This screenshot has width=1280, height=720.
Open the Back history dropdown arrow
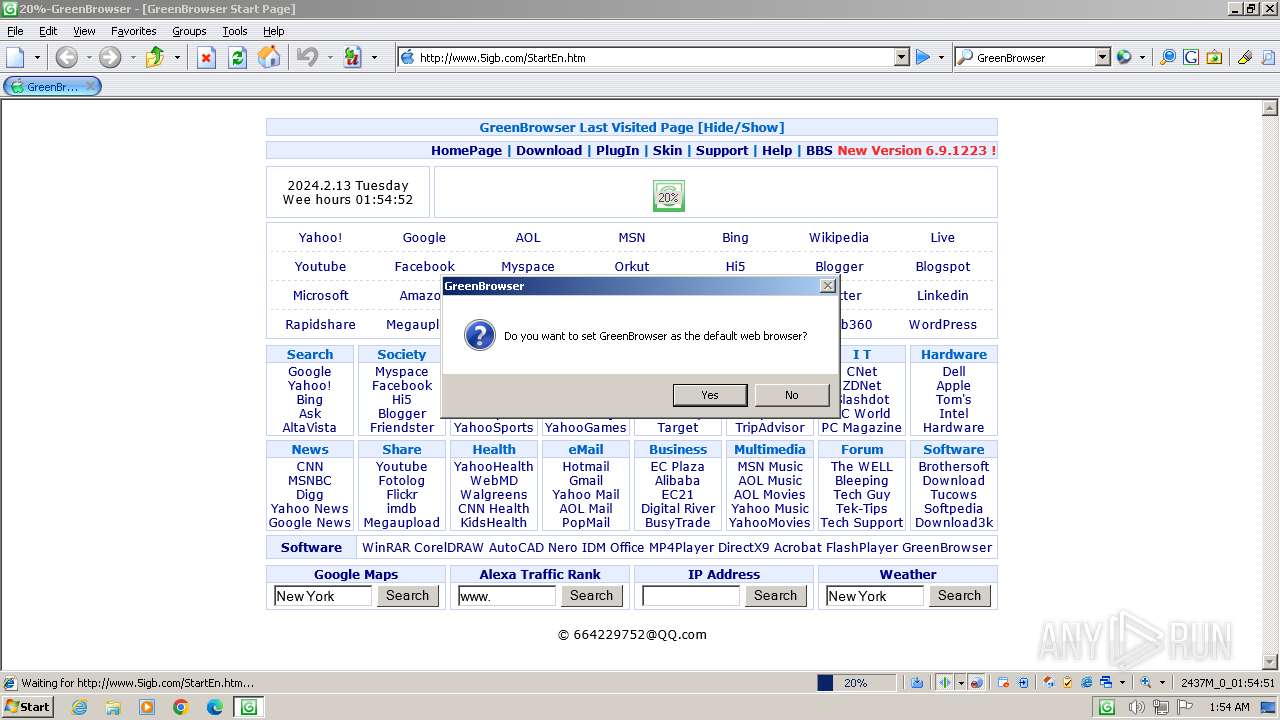(88, 57)
